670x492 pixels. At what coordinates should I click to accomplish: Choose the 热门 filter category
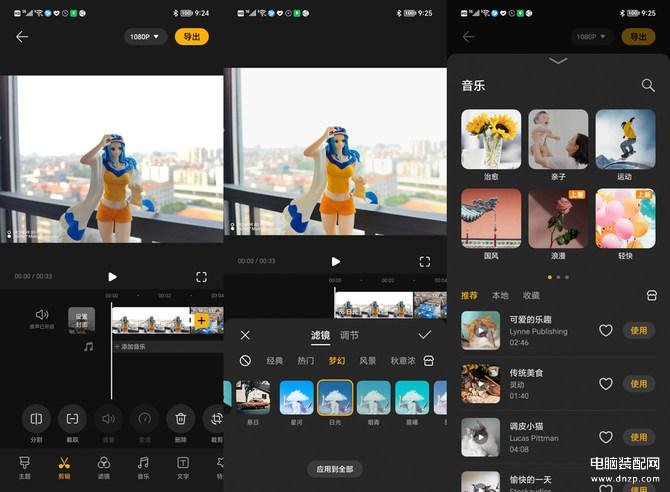tap(306, 361)
